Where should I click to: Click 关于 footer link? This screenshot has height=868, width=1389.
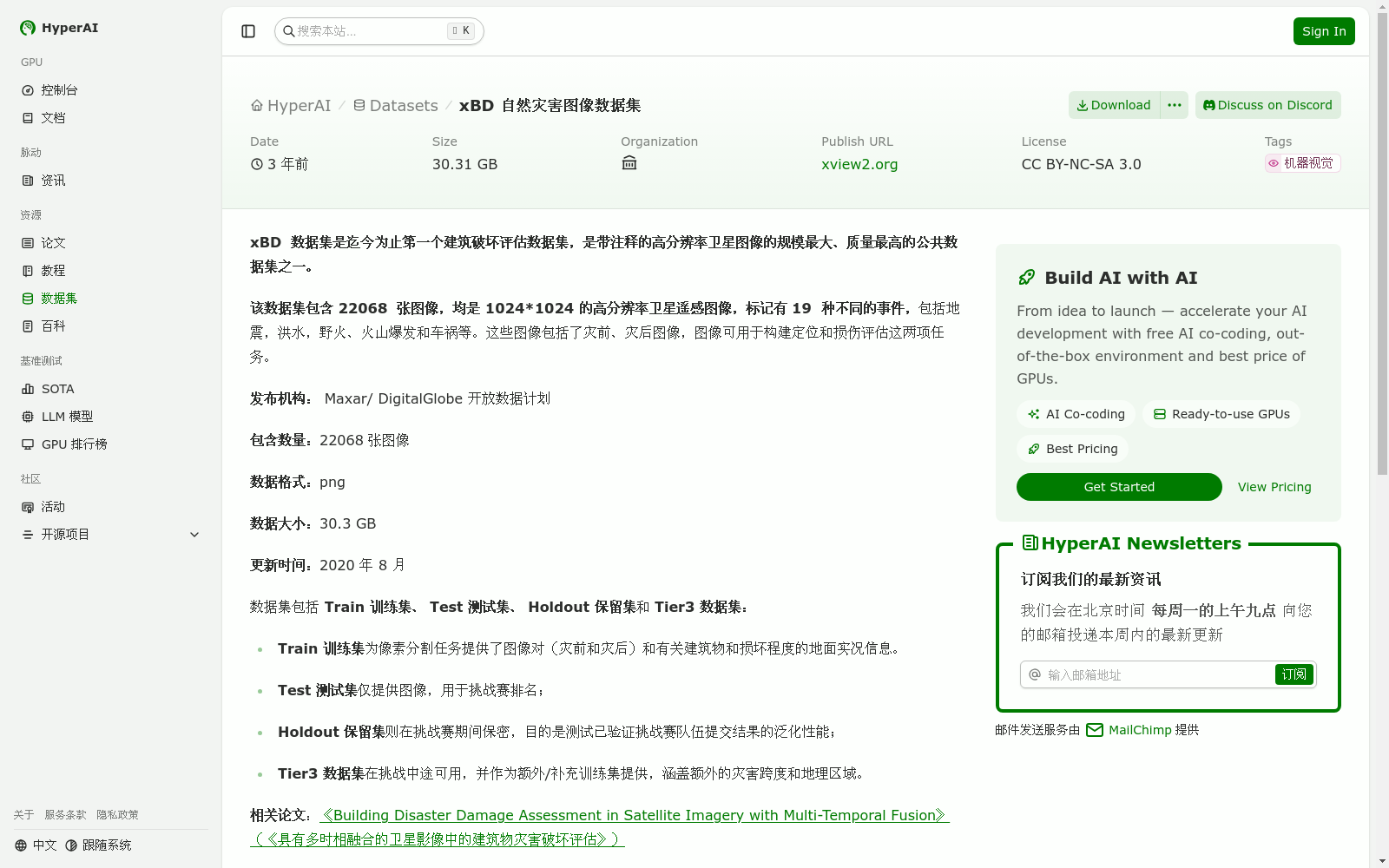click(x=23, y=815)
